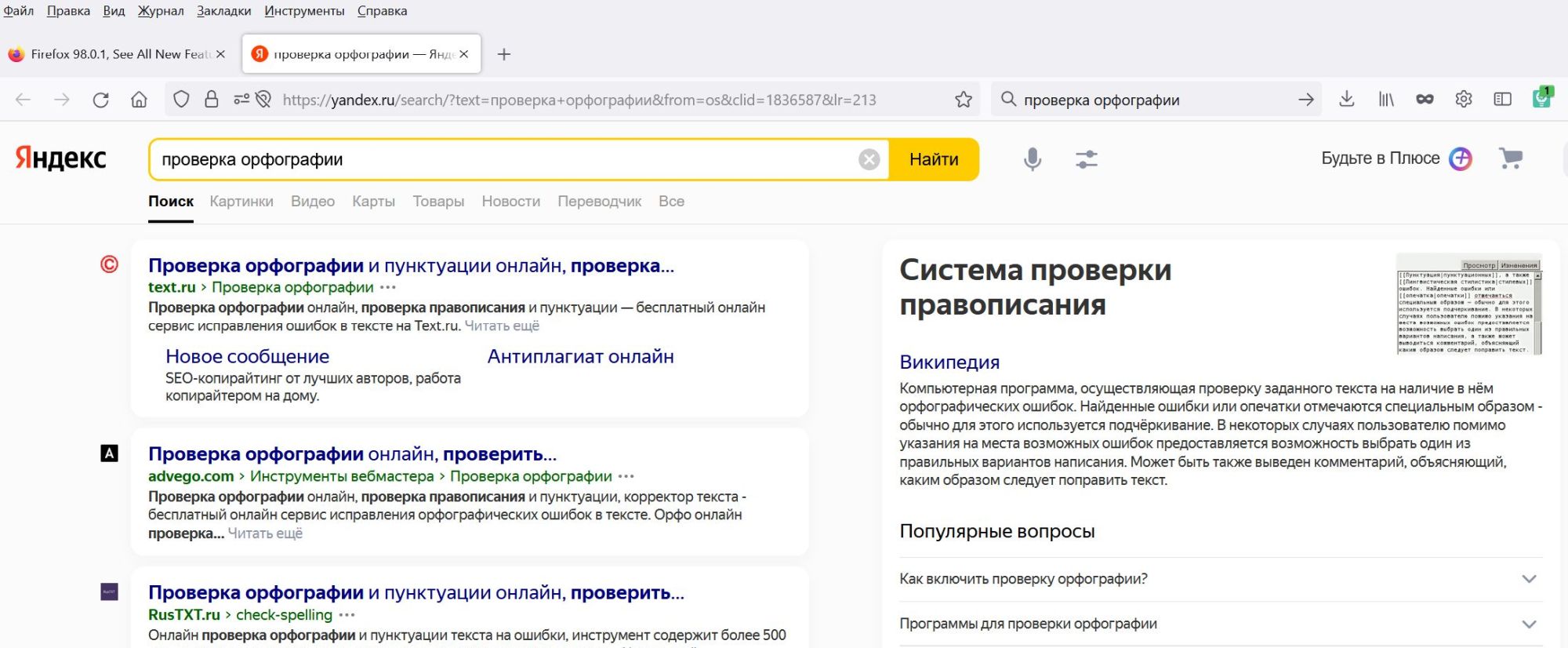1568x648 pixels.
Task: Click the Yandex Plus round icon
Action: pos(1461,158)
